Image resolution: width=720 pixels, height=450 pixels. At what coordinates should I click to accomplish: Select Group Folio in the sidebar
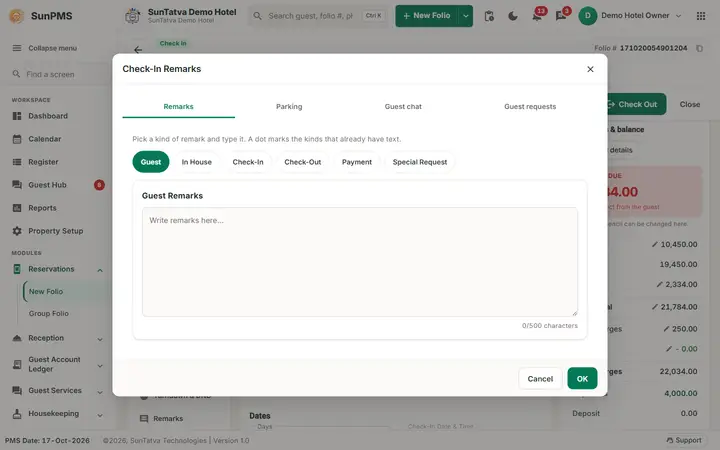pyautogui.click(x=49, y=314)
